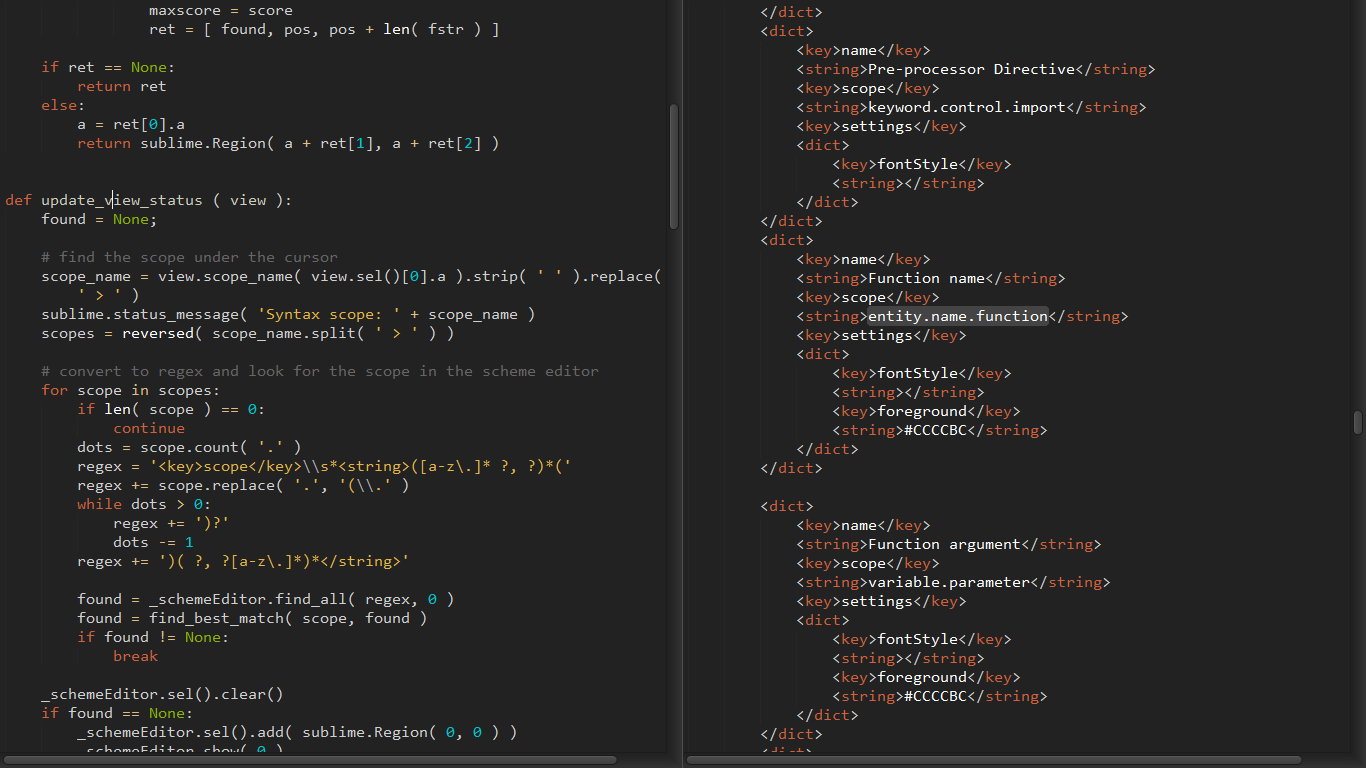Click the 'while dots > 0:' line
Screen dimensions: 1366x768
pyautogui.click(x=144, y=505)
